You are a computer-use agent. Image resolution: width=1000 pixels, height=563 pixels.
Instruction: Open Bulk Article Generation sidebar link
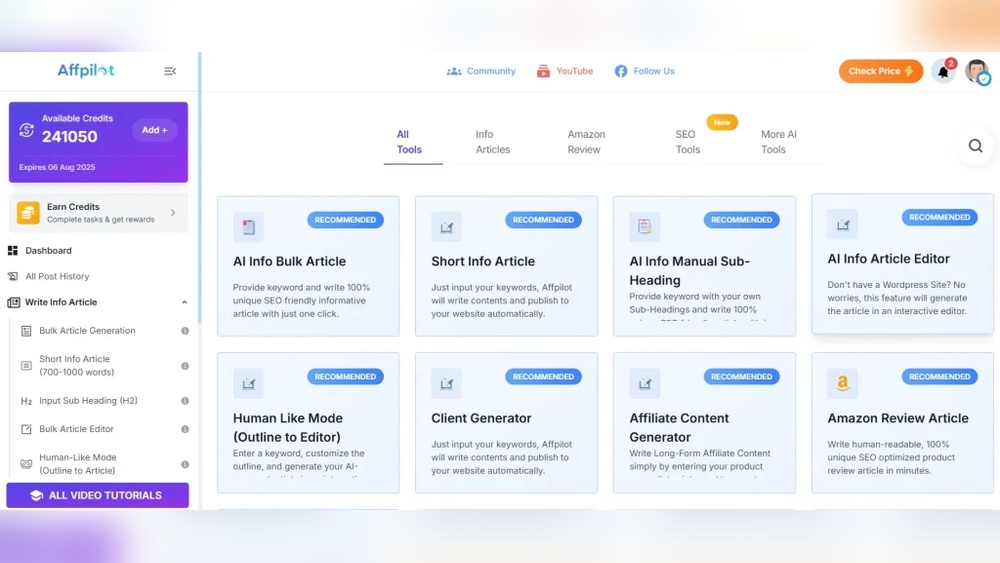click(87, 331)
